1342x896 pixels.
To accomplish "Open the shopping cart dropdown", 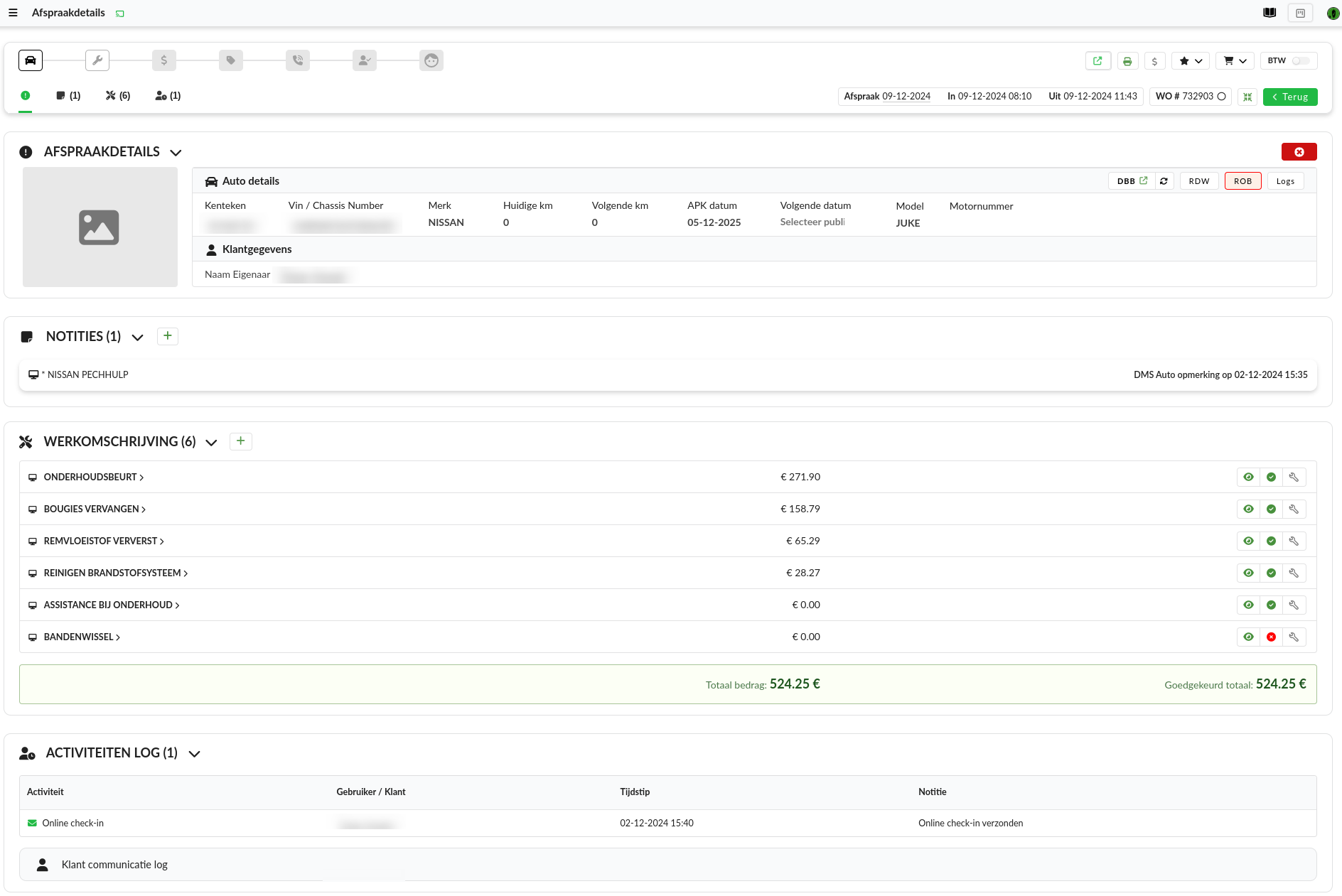I will pyautogui.click(x=1235, y=61).
